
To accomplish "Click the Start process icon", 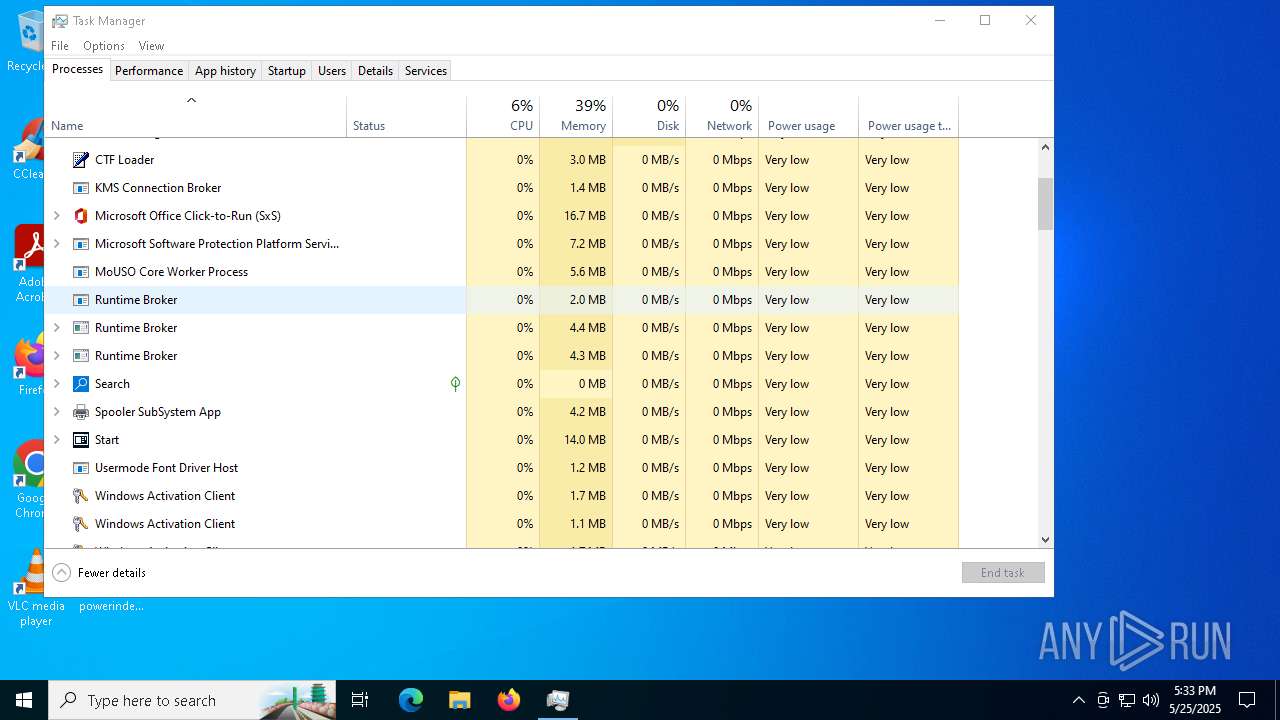I will (x=81, y=440).
